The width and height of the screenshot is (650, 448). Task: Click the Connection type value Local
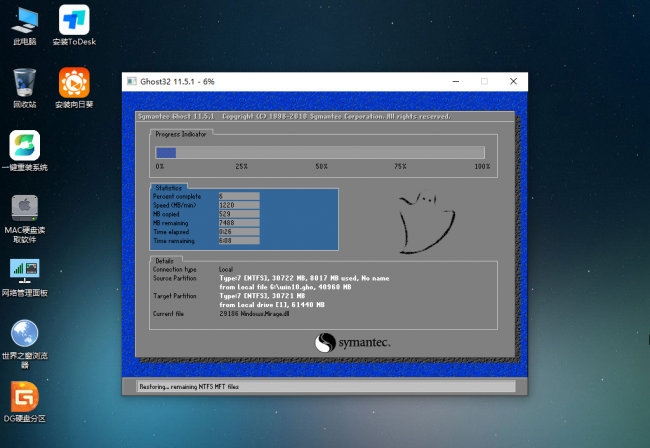coord(226,269)
